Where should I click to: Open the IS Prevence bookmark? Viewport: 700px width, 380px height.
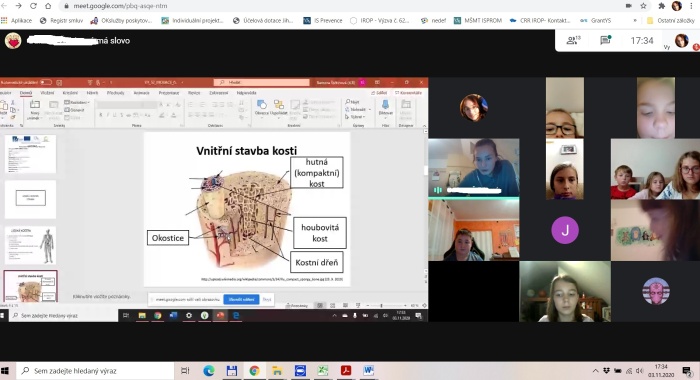click(323, 20)
